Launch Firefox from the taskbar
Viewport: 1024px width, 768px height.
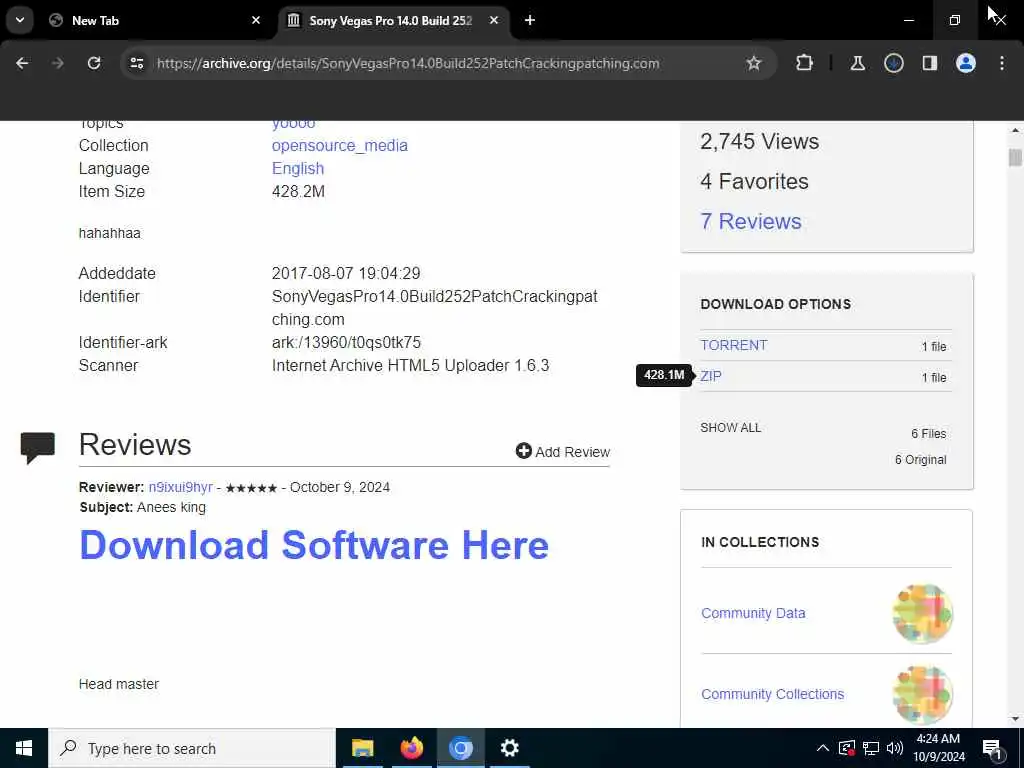(411, 748)
